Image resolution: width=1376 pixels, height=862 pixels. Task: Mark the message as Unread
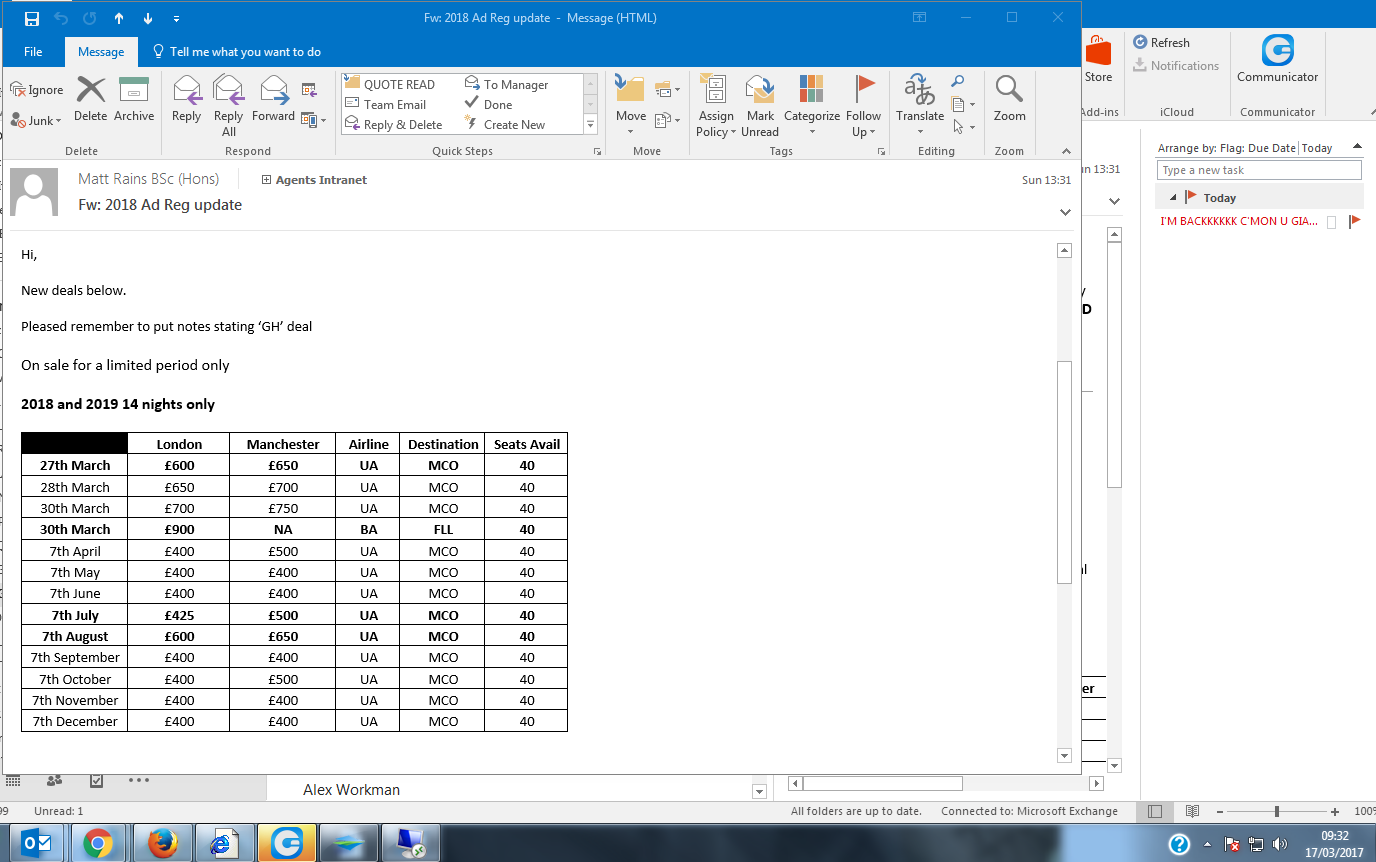pos(760,106)
